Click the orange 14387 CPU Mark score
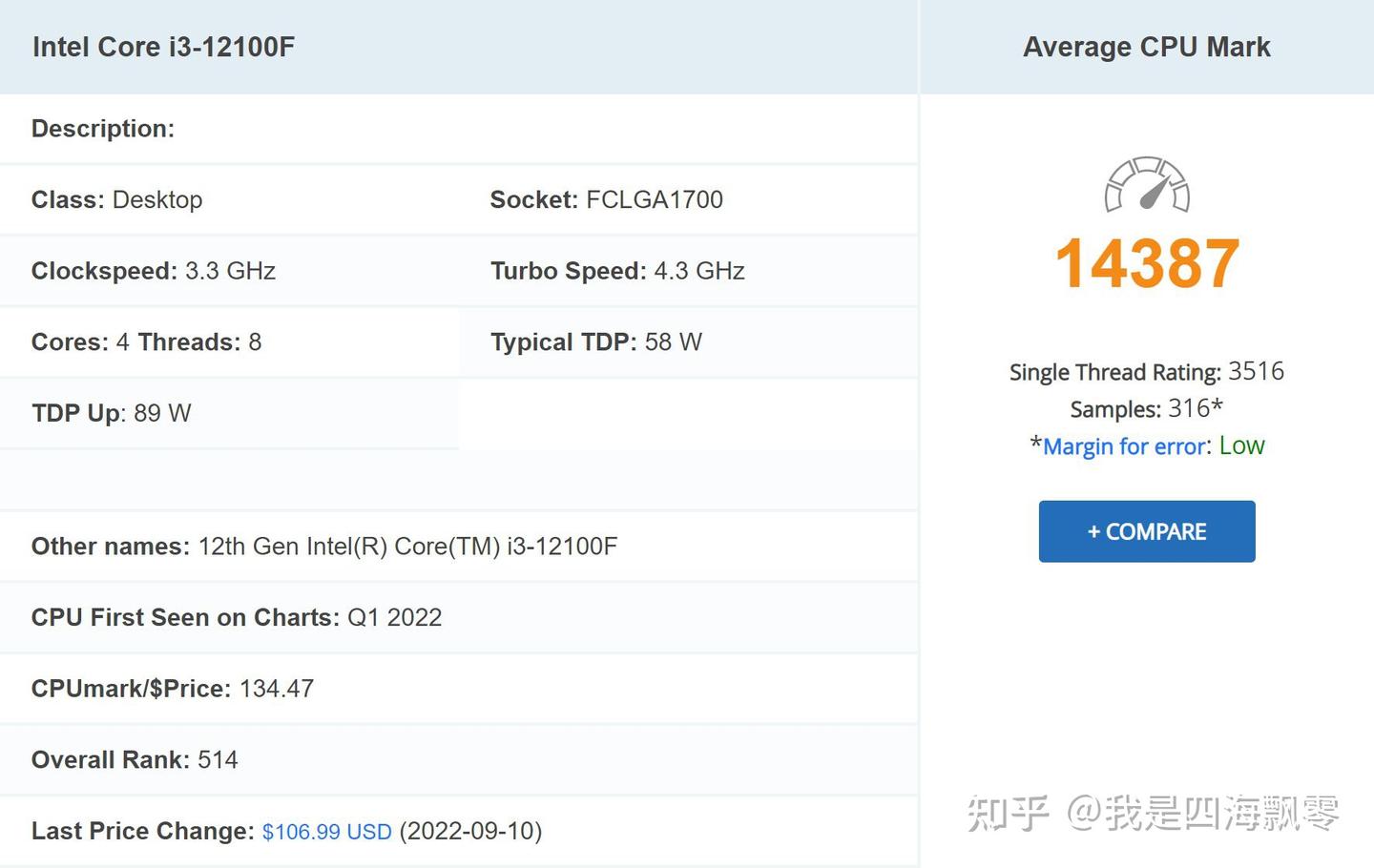This screenshot has height=868, width=1374. (1145, 261)
